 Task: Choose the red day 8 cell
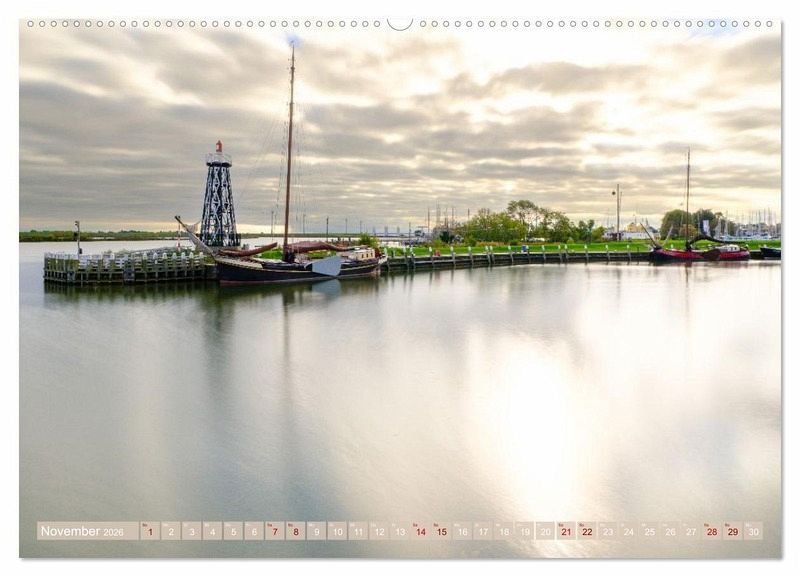tap(296, 531)
